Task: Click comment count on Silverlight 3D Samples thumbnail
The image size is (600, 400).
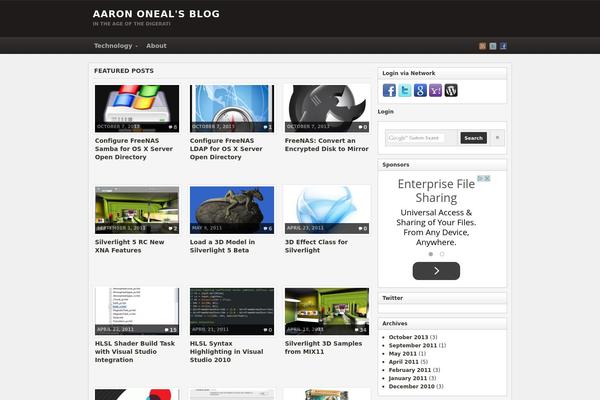Action: point(361,330)
